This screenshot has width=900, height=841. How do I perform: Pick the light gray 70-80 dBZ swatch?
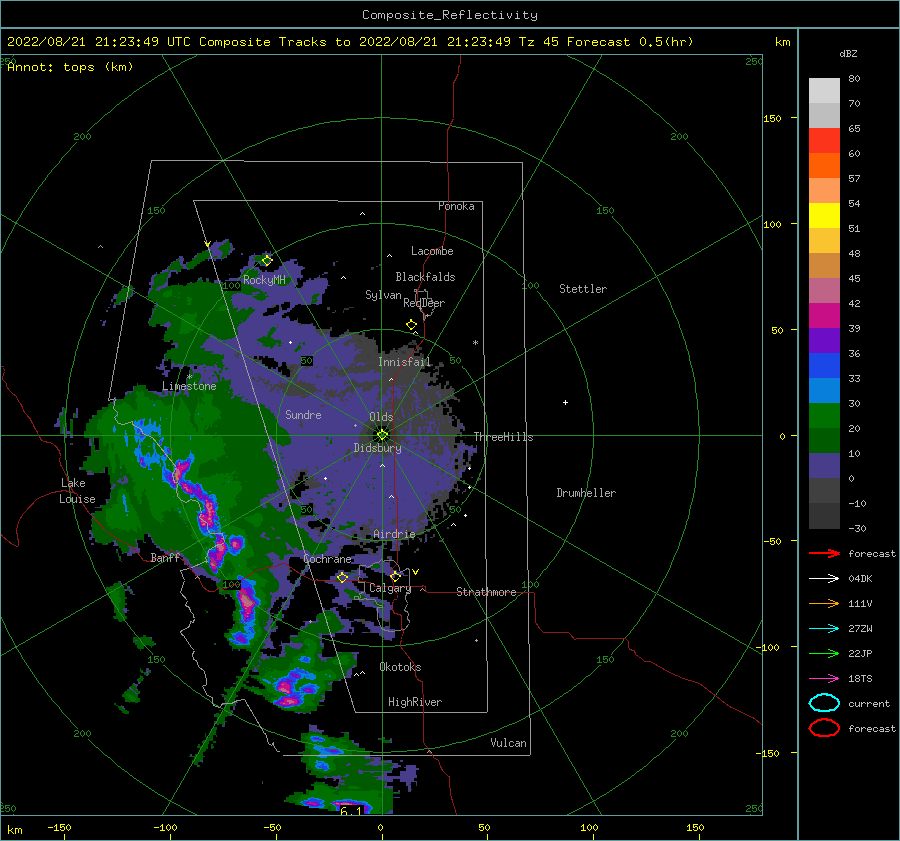824,91
